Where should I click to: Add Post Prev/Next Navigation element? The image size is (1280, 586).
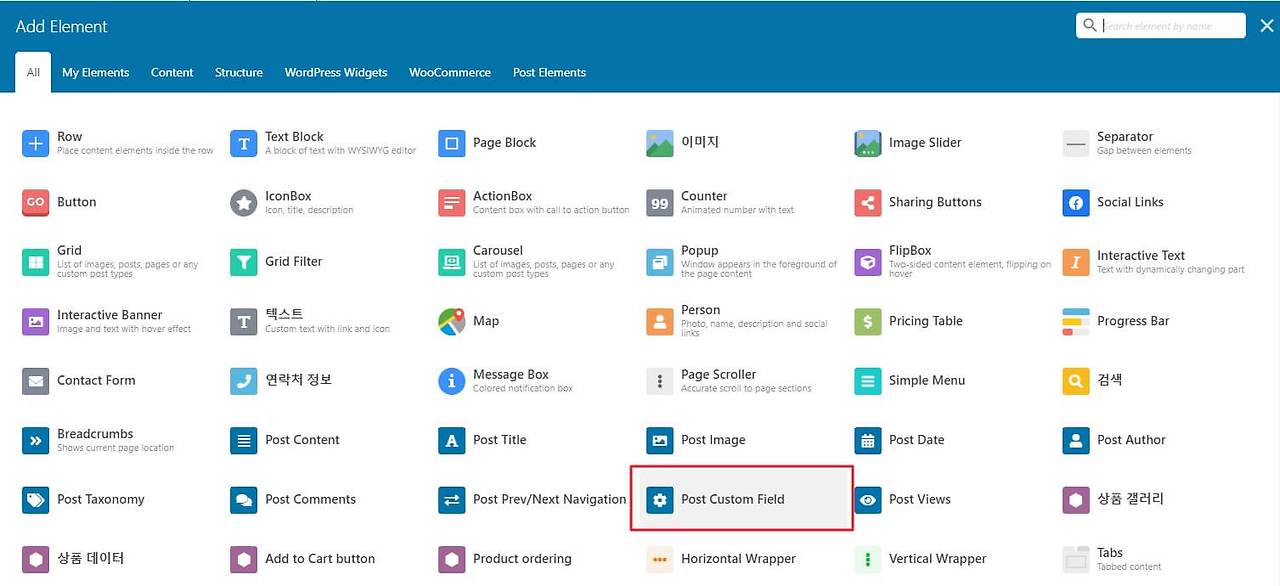pos(534,500)
